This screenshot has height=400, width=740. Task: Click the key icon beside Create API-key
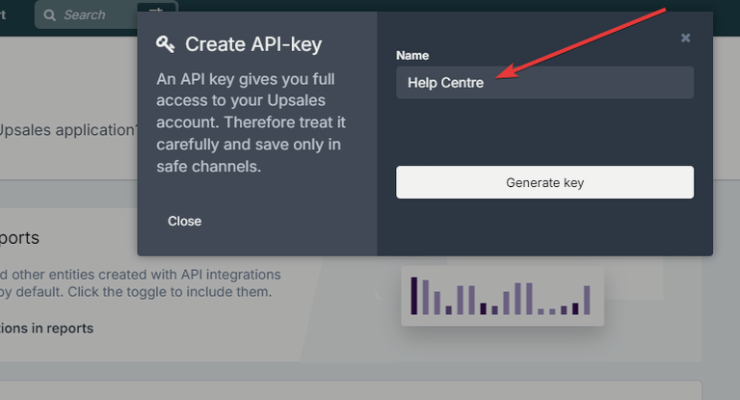(x=165, y=44)
